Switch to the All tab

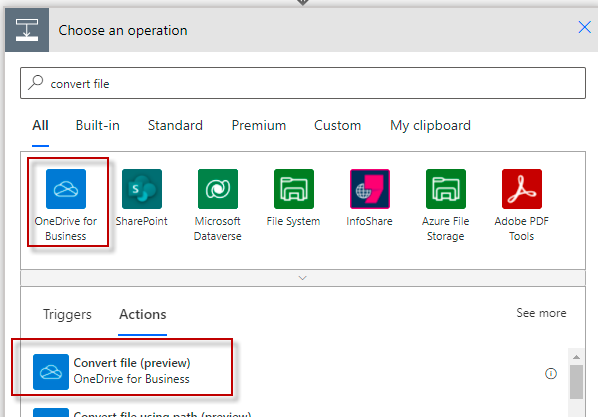point(40,126)
